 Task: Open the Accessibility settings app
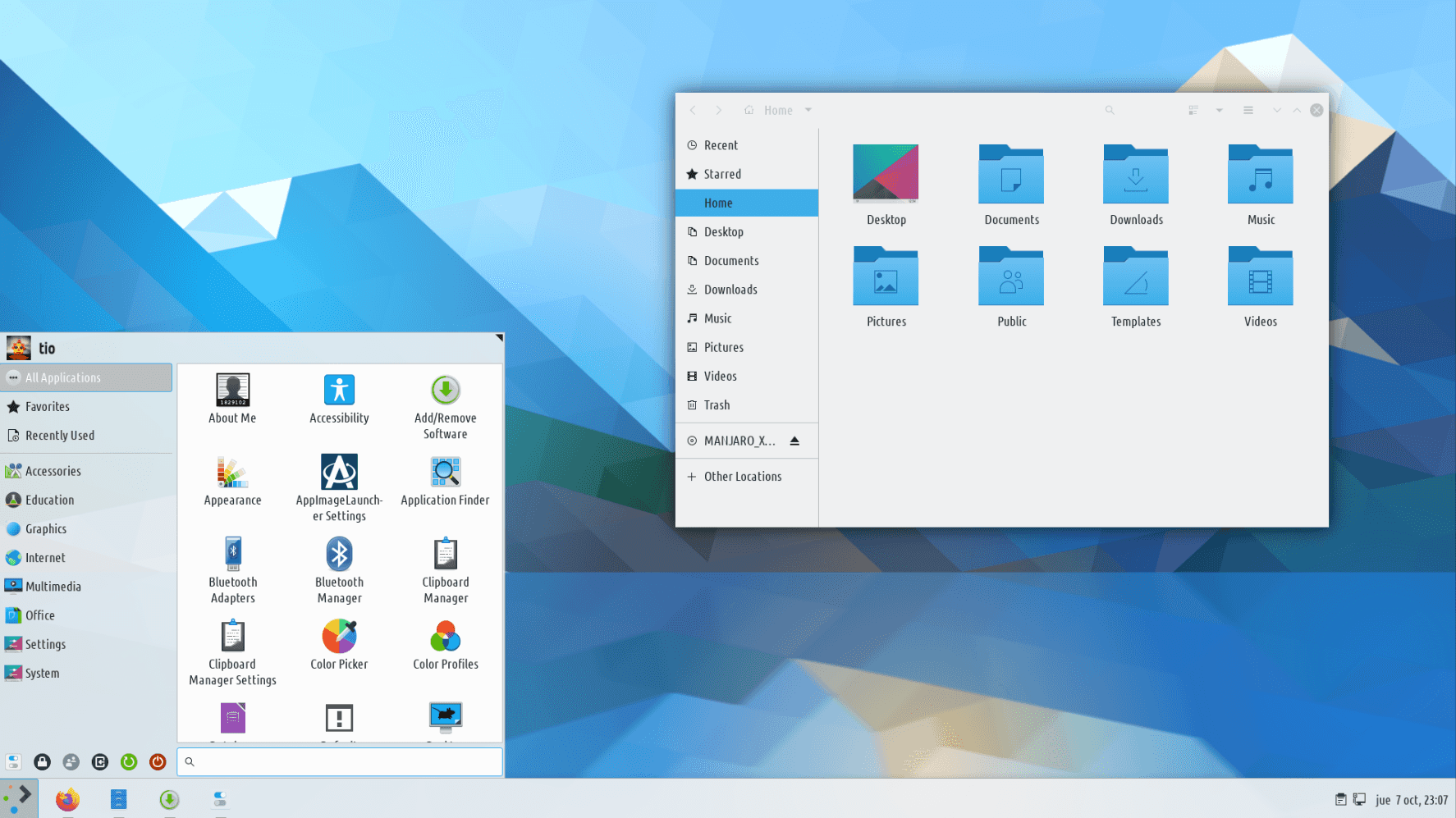coord(339,400)
